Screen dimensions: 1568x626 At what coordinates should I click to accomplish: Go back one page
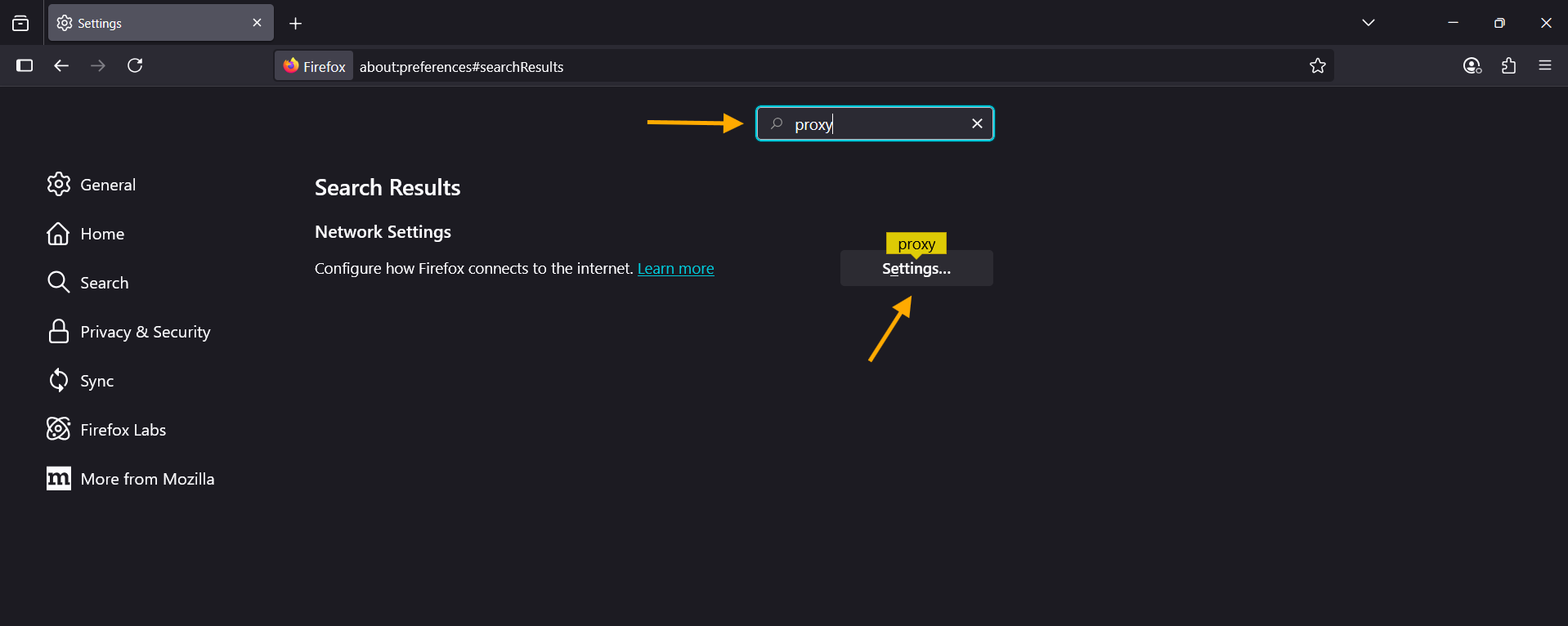pos(61,65)
